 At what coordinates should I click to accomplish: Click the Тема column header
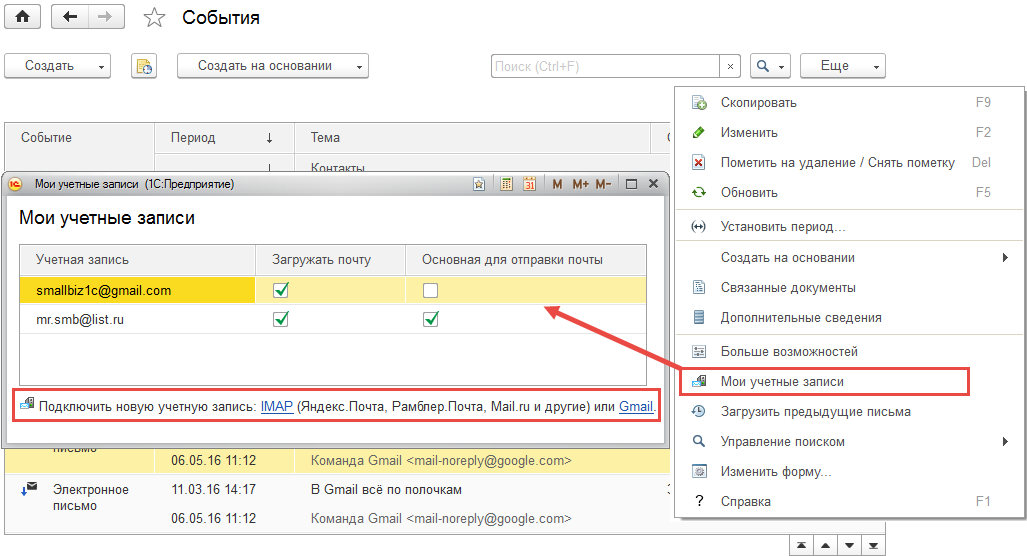[x=472, y=138]
